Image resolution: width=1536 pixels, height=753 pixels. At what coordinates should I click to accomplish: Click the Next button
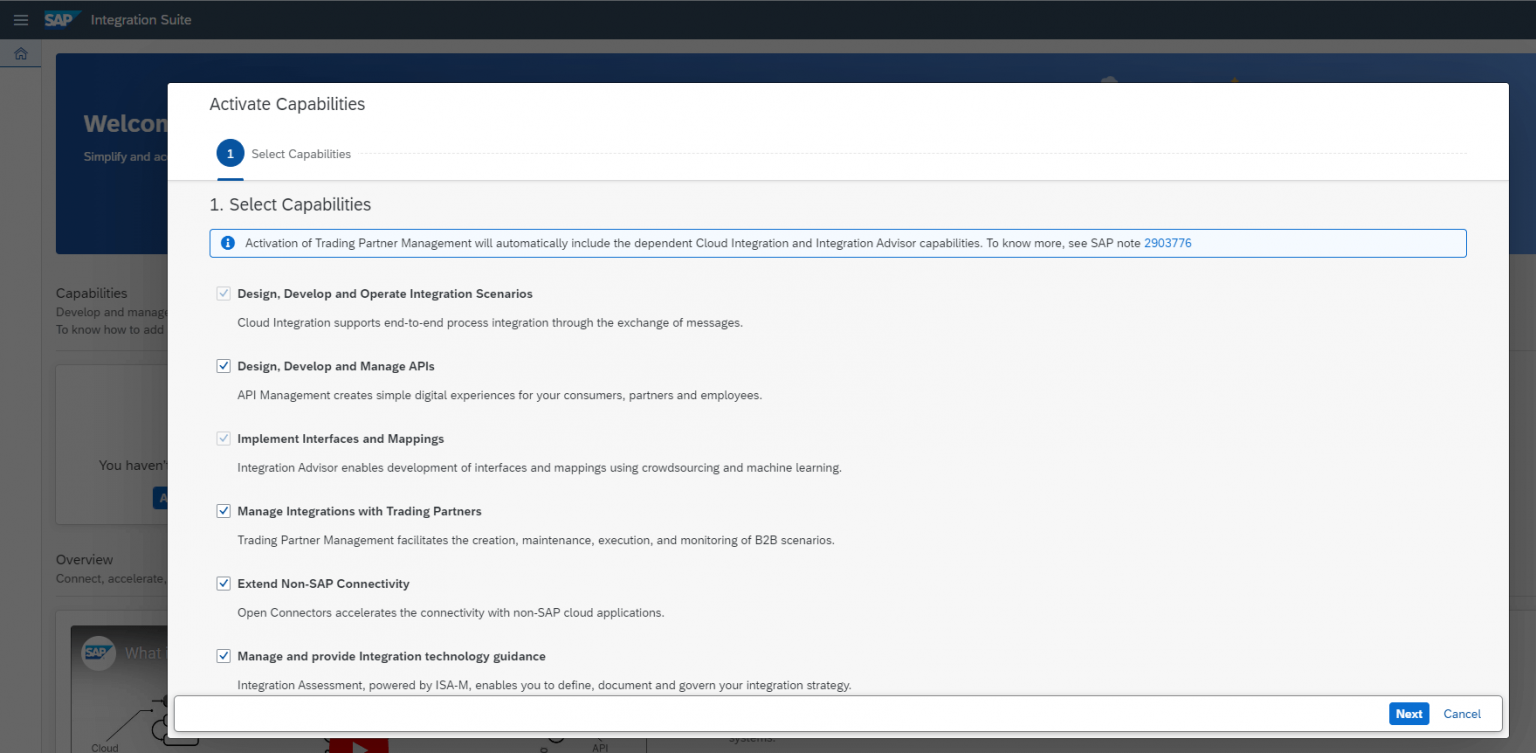pos(1409,713)
